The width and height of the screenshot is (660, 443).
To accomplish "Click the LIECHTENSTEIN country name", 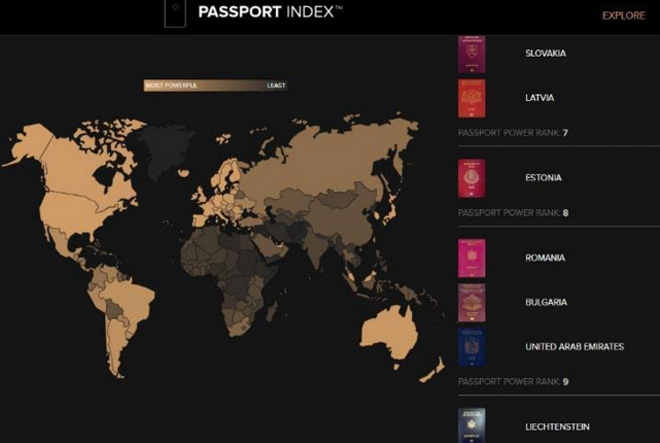I will click(x=557, y=427).
